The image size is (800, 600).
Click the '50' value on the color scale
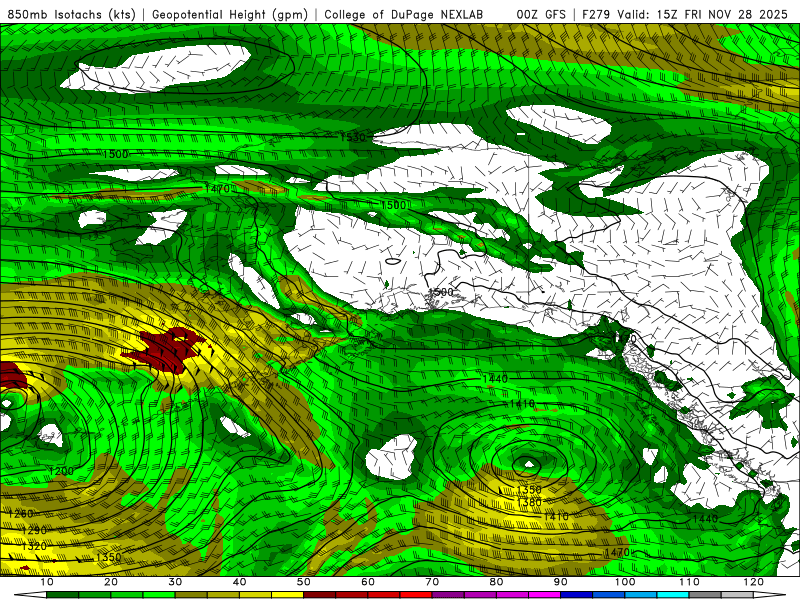click(x=304, y=582)
